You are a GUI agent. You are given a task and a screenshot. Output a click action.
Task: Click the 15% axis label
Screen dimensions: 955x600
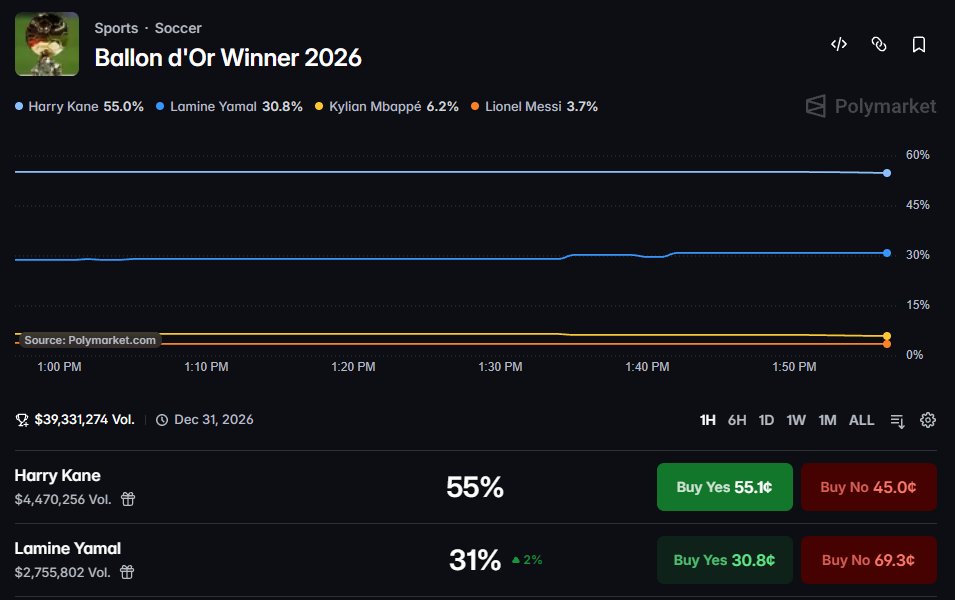(x=918, y=305)
